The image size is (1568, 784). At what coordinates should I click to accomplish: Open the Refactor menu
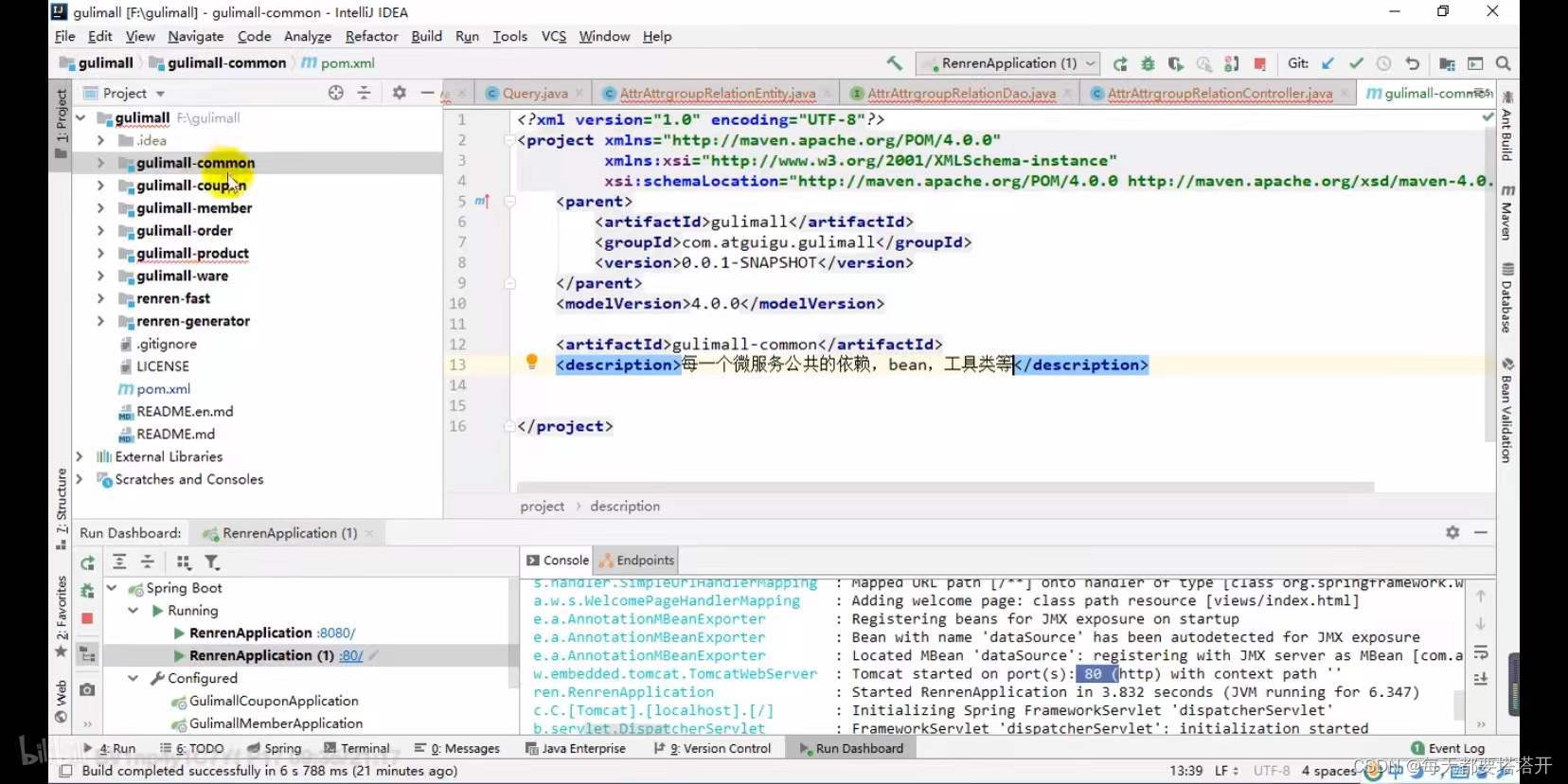tap(371, 36)
